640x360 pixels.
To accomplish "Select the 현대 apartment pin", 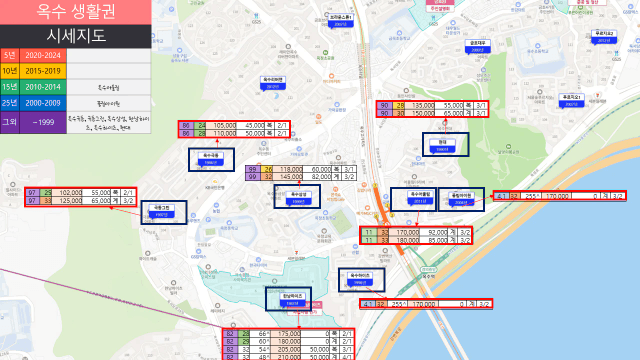I will tap(442, 146).
